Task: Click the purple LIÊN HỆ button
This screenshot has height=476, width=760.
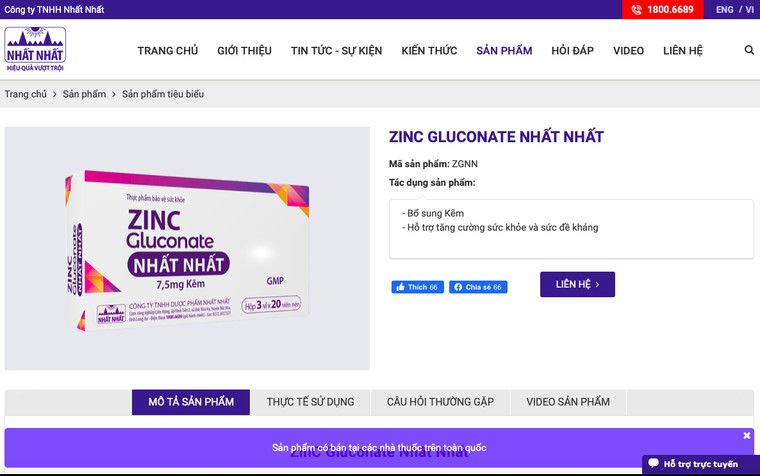Action: click(x=577, y=284)
